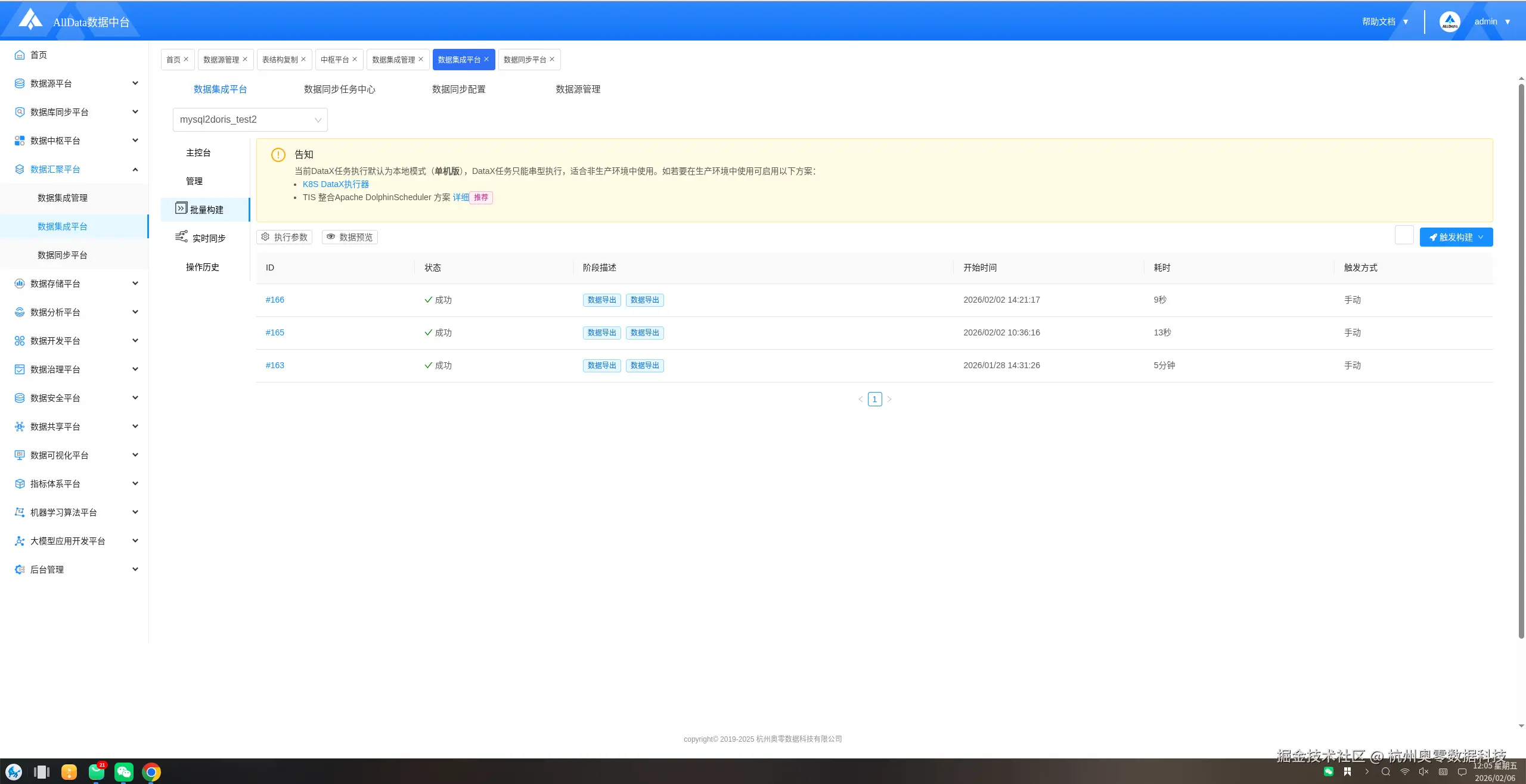Launch Chrome from the taskbar
Image resolution: width=1526 pixels, height=784 pixels.
tap(151, 772)
